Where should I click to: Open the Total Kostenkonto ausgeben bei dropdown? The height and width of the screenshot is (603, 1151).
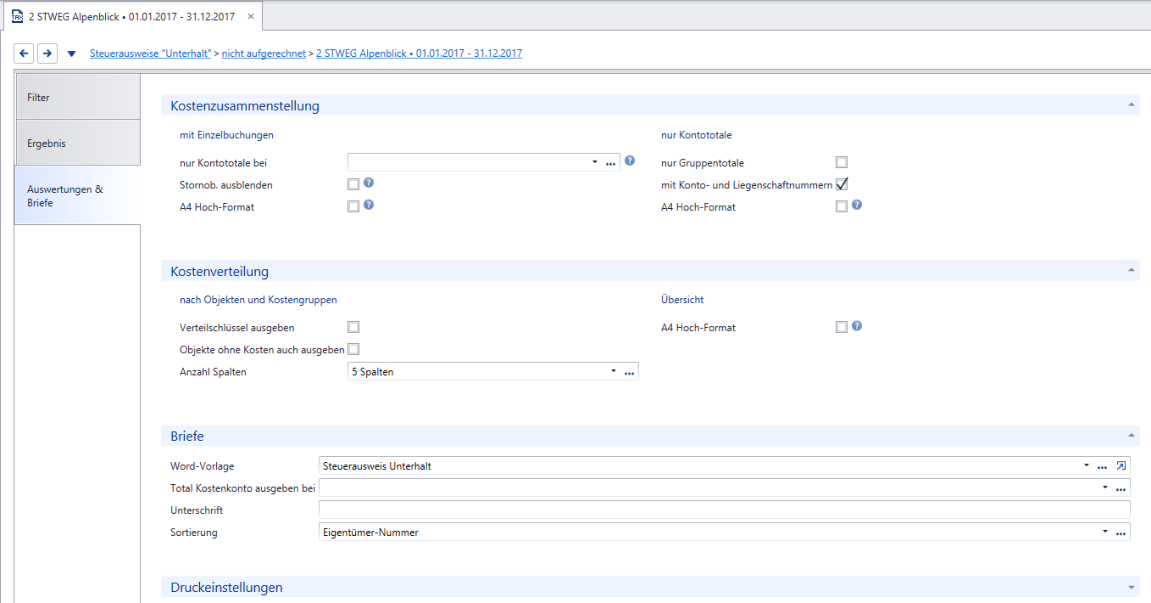1105,488
